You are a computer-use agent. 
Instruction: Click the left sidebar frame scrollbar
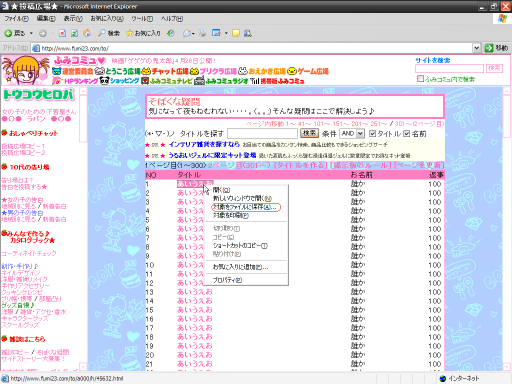(83, 229)
